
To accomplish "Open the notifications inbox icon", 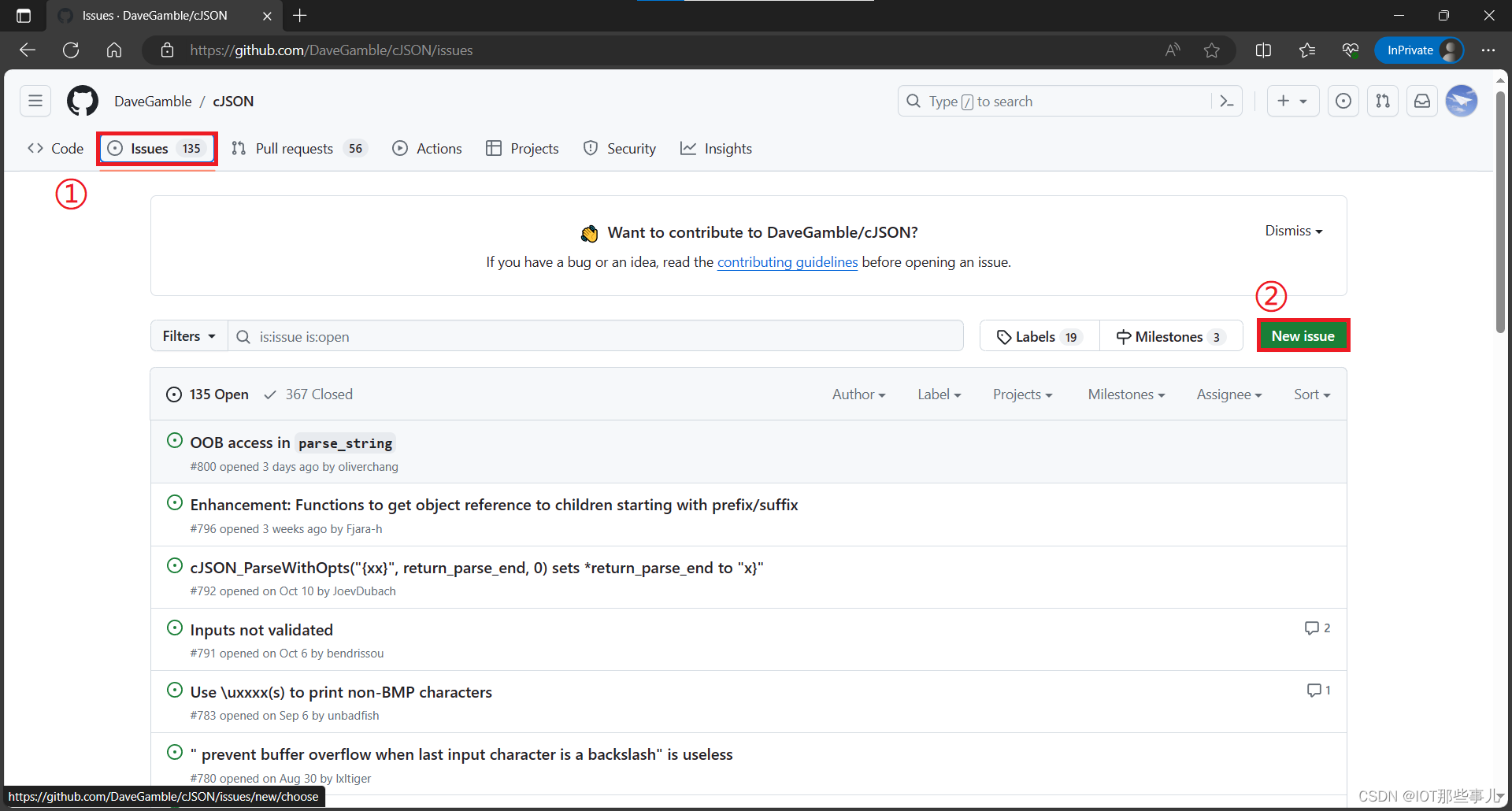I will tap(1422, 101).
